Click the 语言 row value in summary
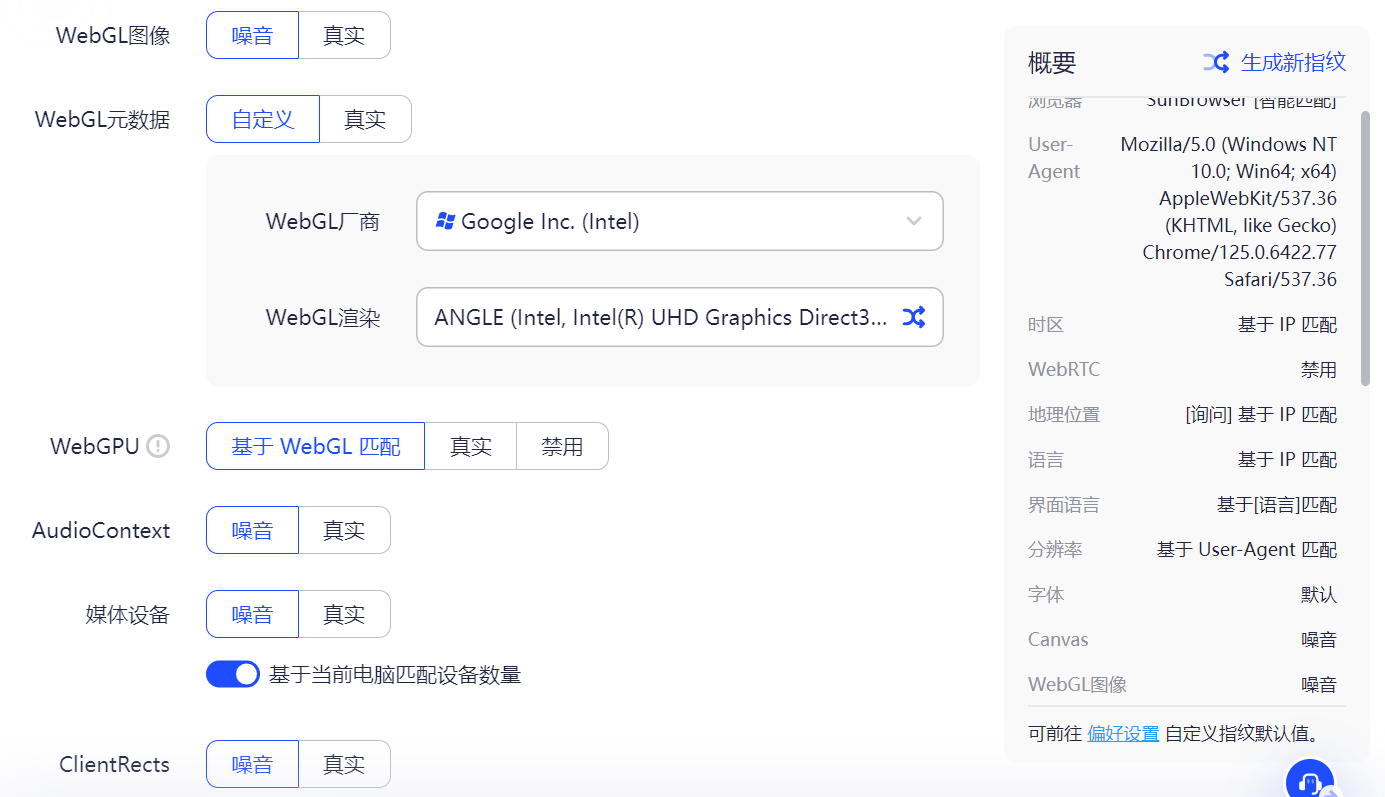Image resolution: width=1385 pixels, height=797 pixels. coord(1287,460)
